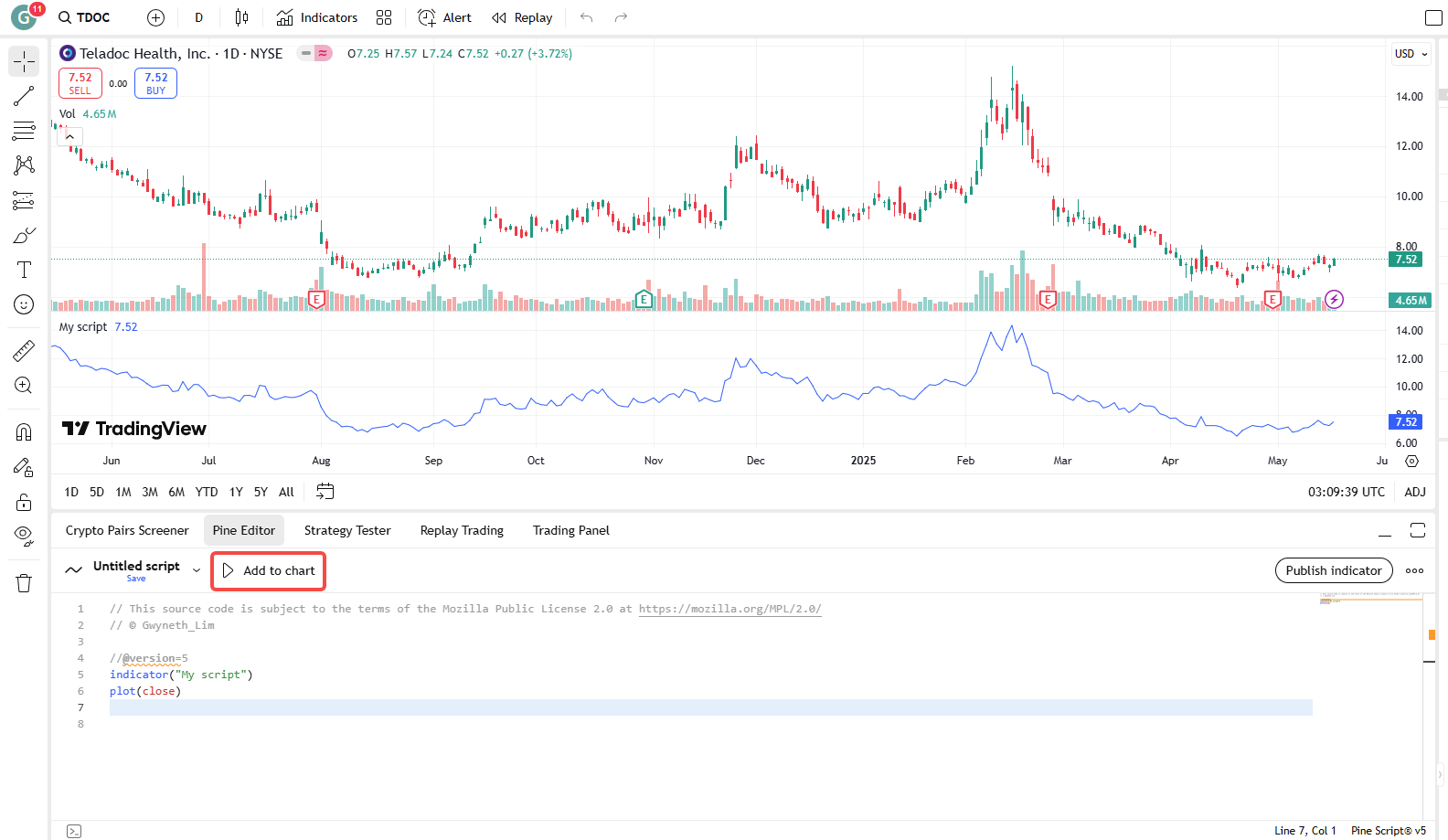Screen dimensions: 1448x840
Task: Expand the Untitled script dropdown arrow
Action: point(197,570)
